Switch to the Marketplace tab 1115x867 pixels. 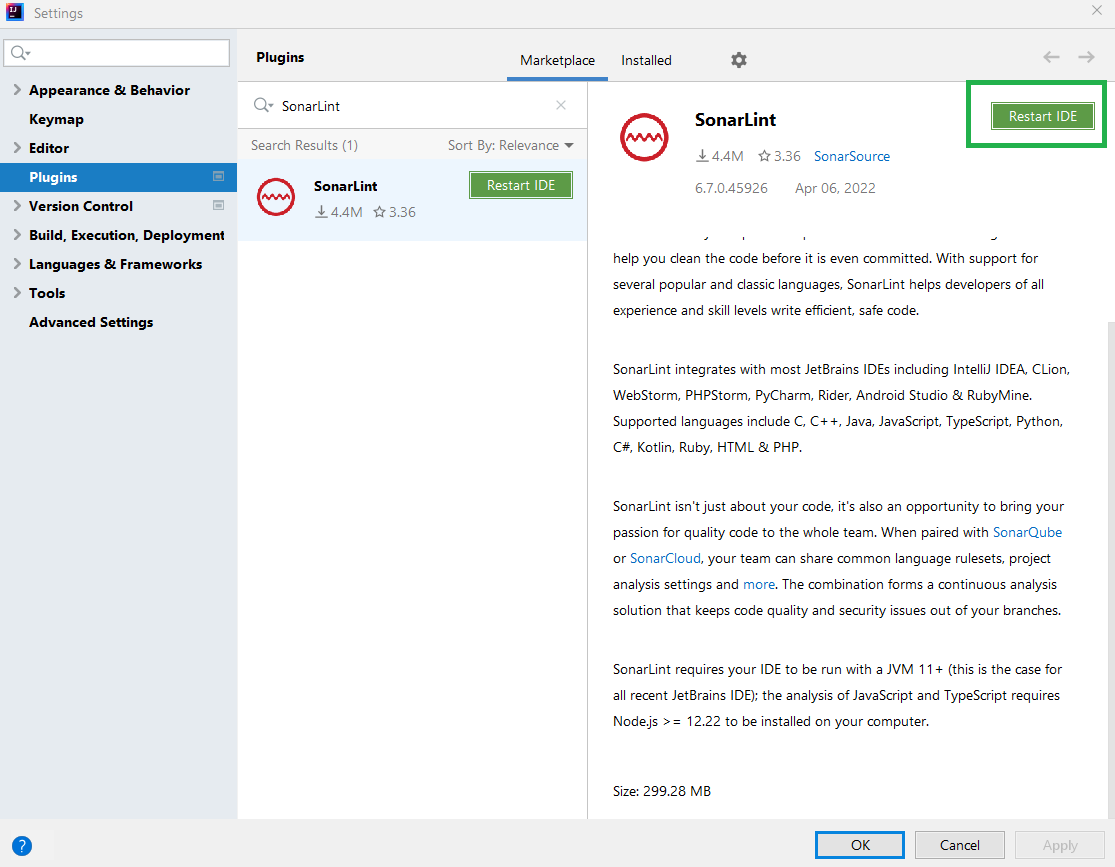[x=558, y=60]
